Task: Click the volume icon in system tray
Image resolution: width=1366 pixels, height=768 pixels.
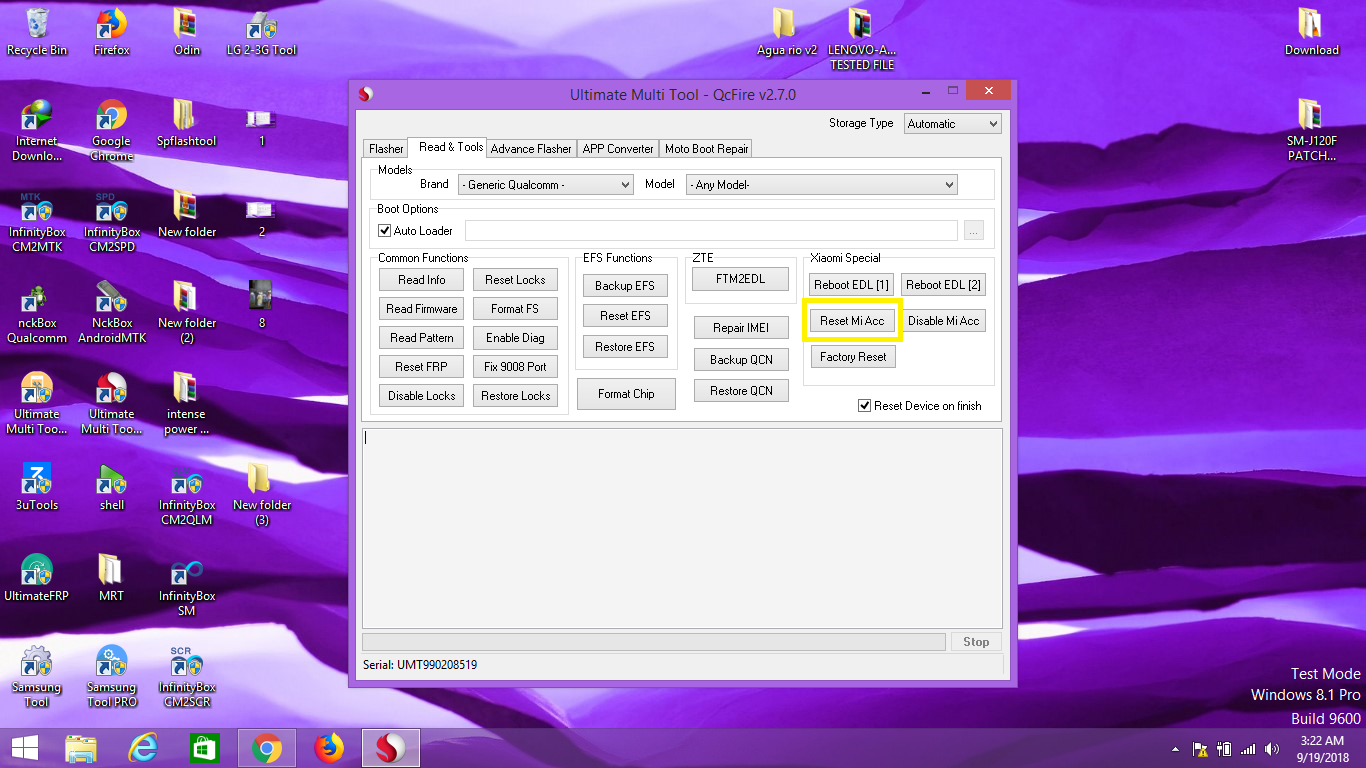Action: [1271, 749]
